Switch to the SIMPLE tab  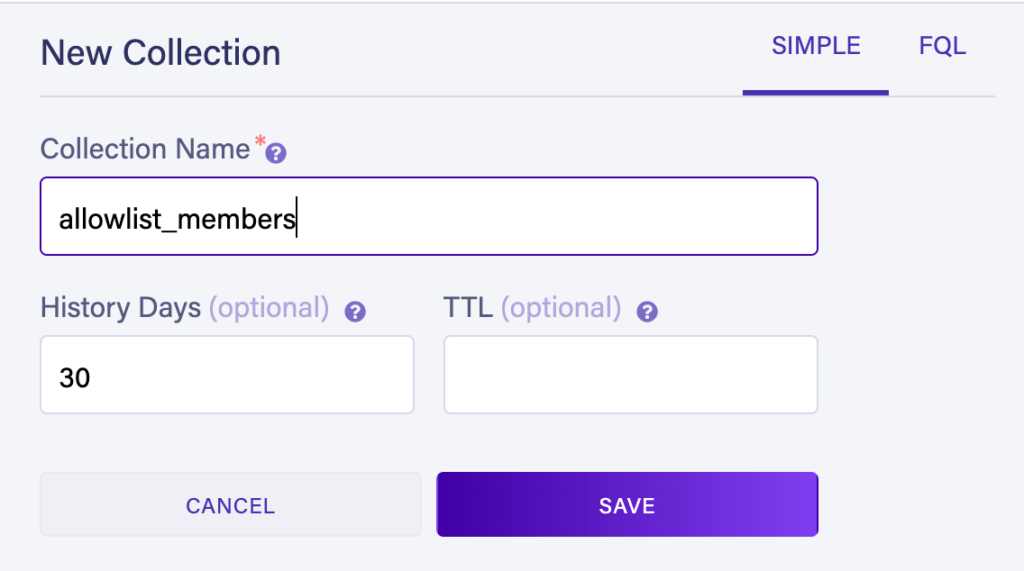815,46
